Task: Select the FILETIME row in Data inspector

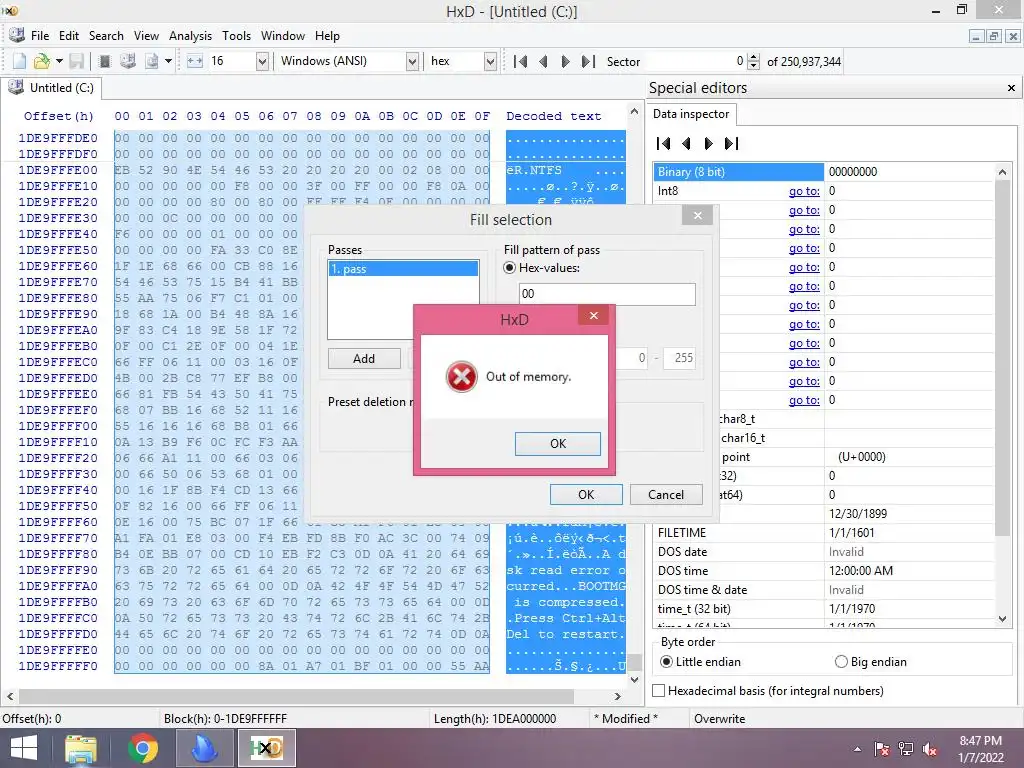Action: tap(824, 533)
